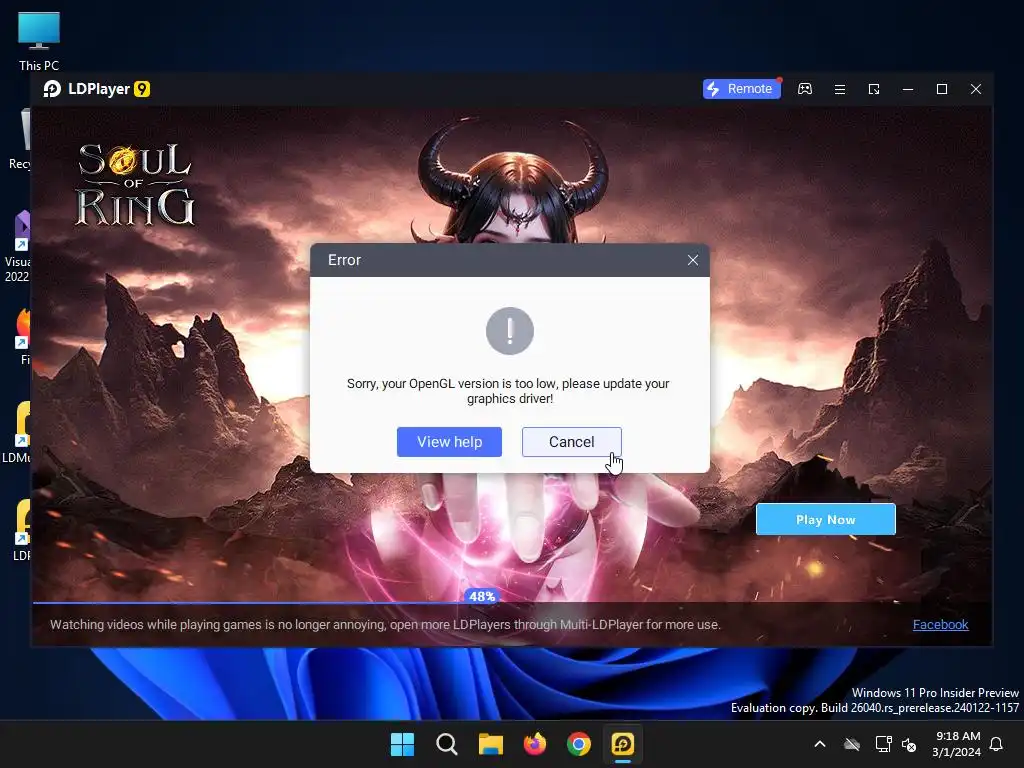Click the muted volume tray icon

coord(909,744)
